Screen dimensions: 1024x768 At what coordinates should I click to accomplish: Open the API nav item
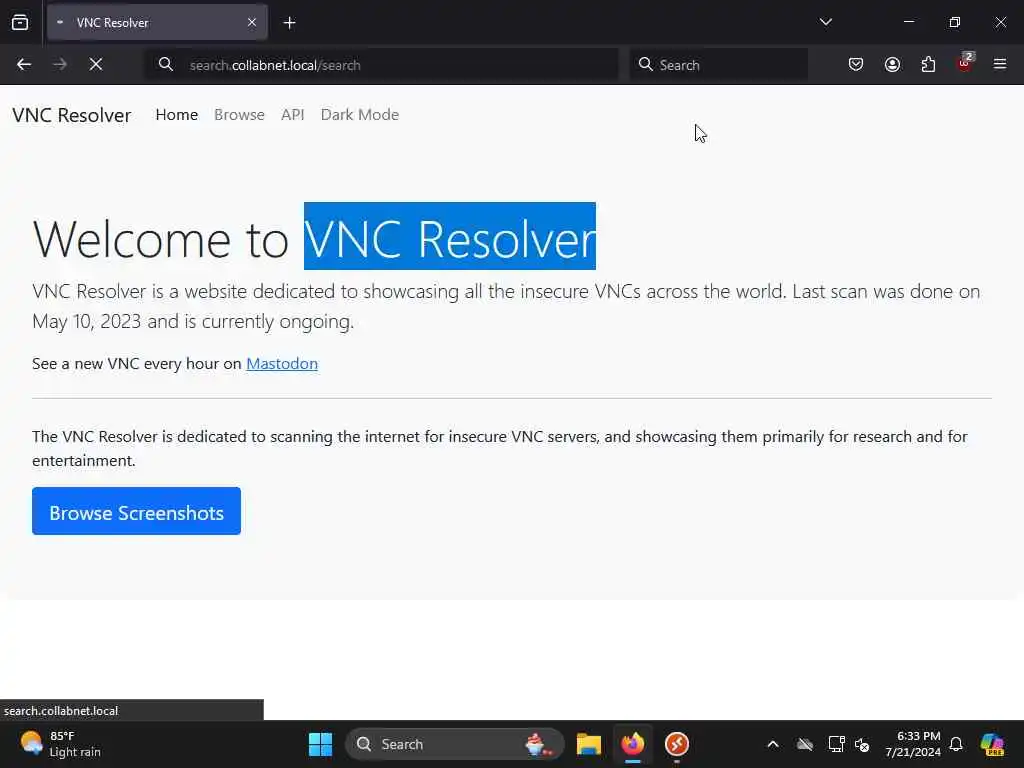[x=293, y=114]
